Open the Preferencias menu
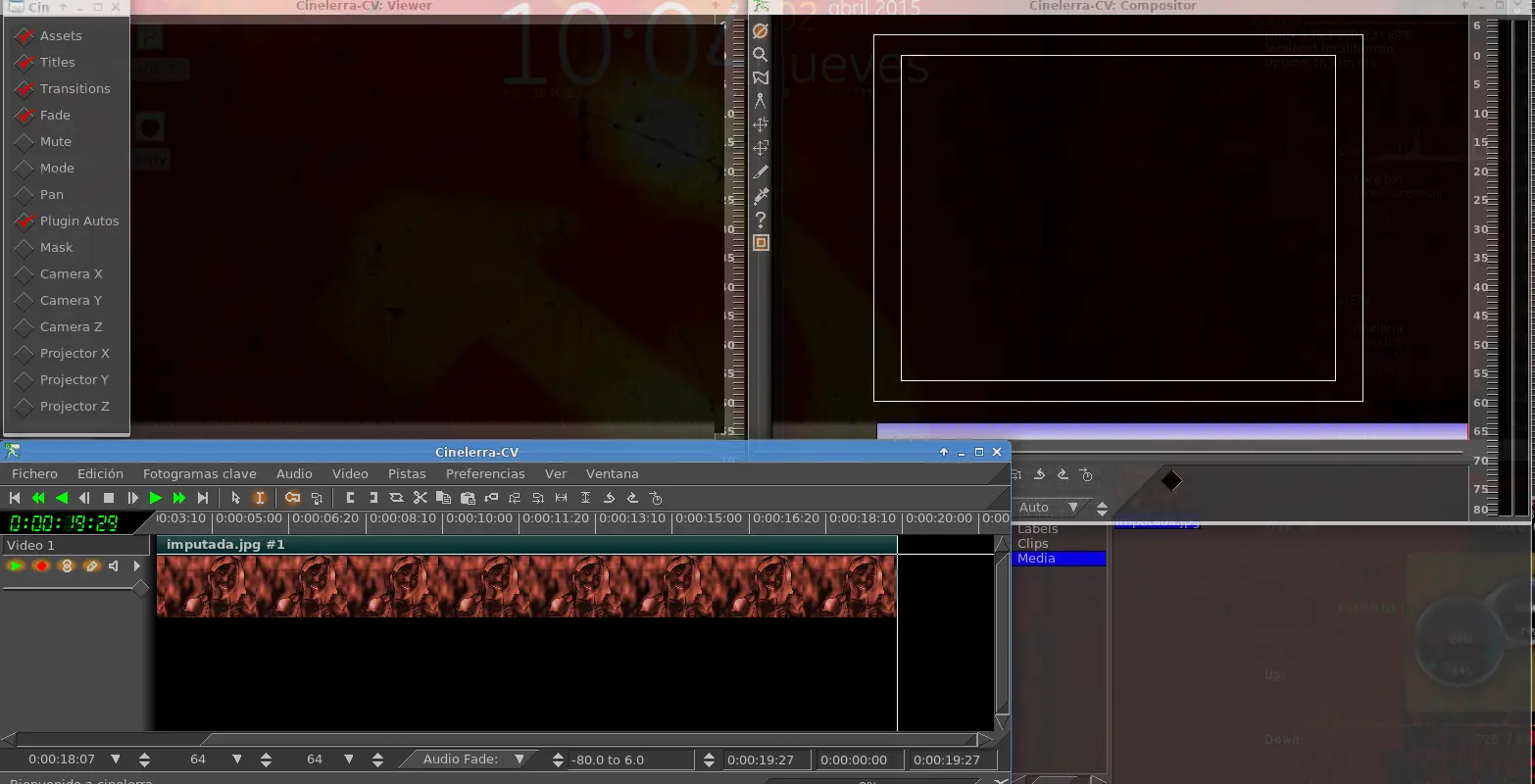The width and height of the screenshot is (1535, 784). (485, 473)
